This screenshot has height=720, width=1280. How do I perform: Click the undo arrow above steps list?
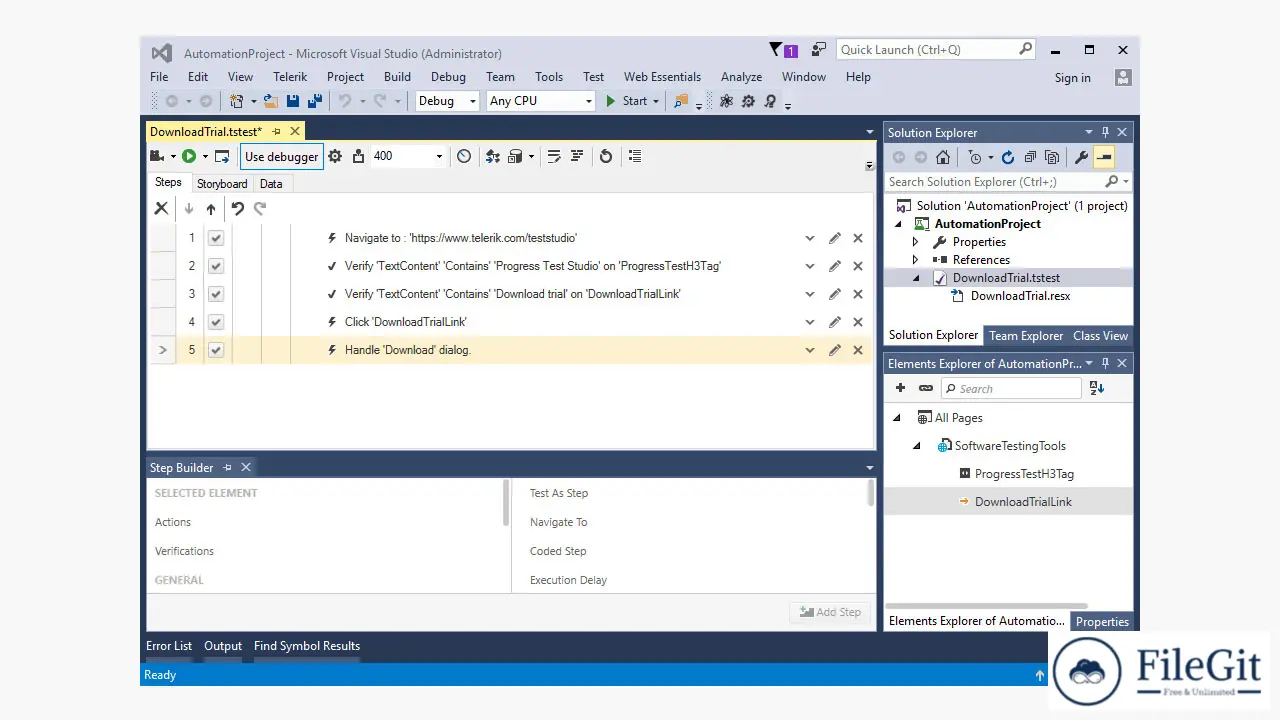(x=237, y=208)
